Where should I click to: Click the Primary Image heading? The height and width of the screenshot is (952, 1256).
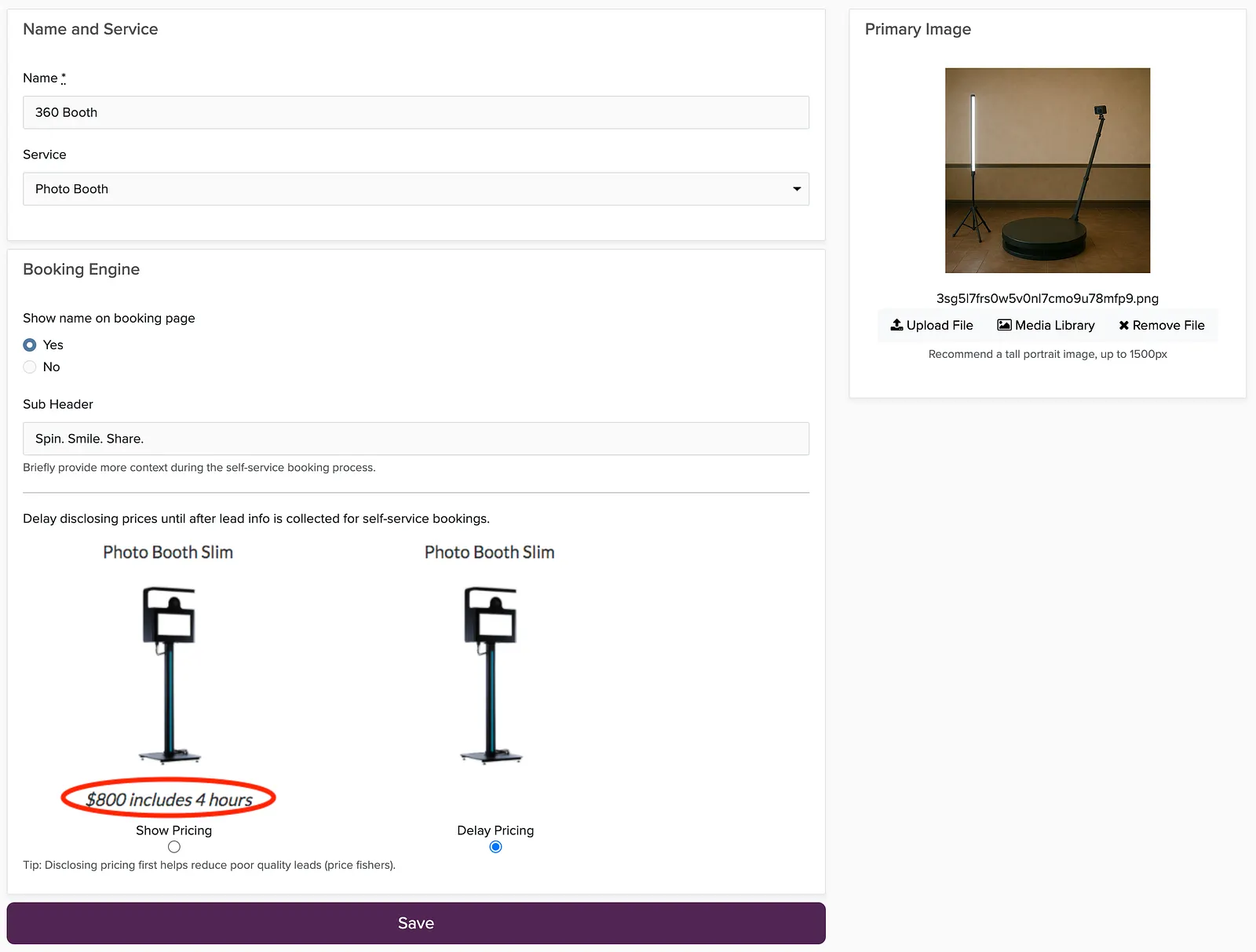[918, 29]
